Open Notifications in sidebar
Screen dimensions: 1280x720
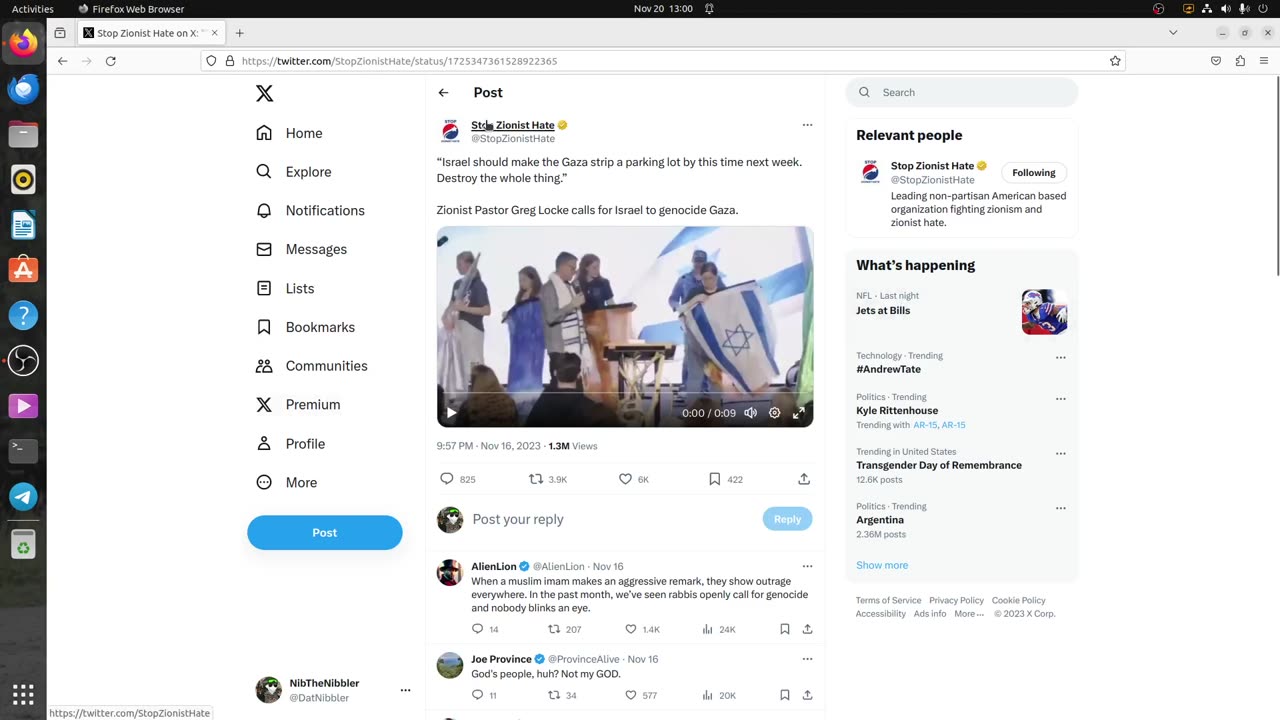pyautogui.click(x=310, y=211)
